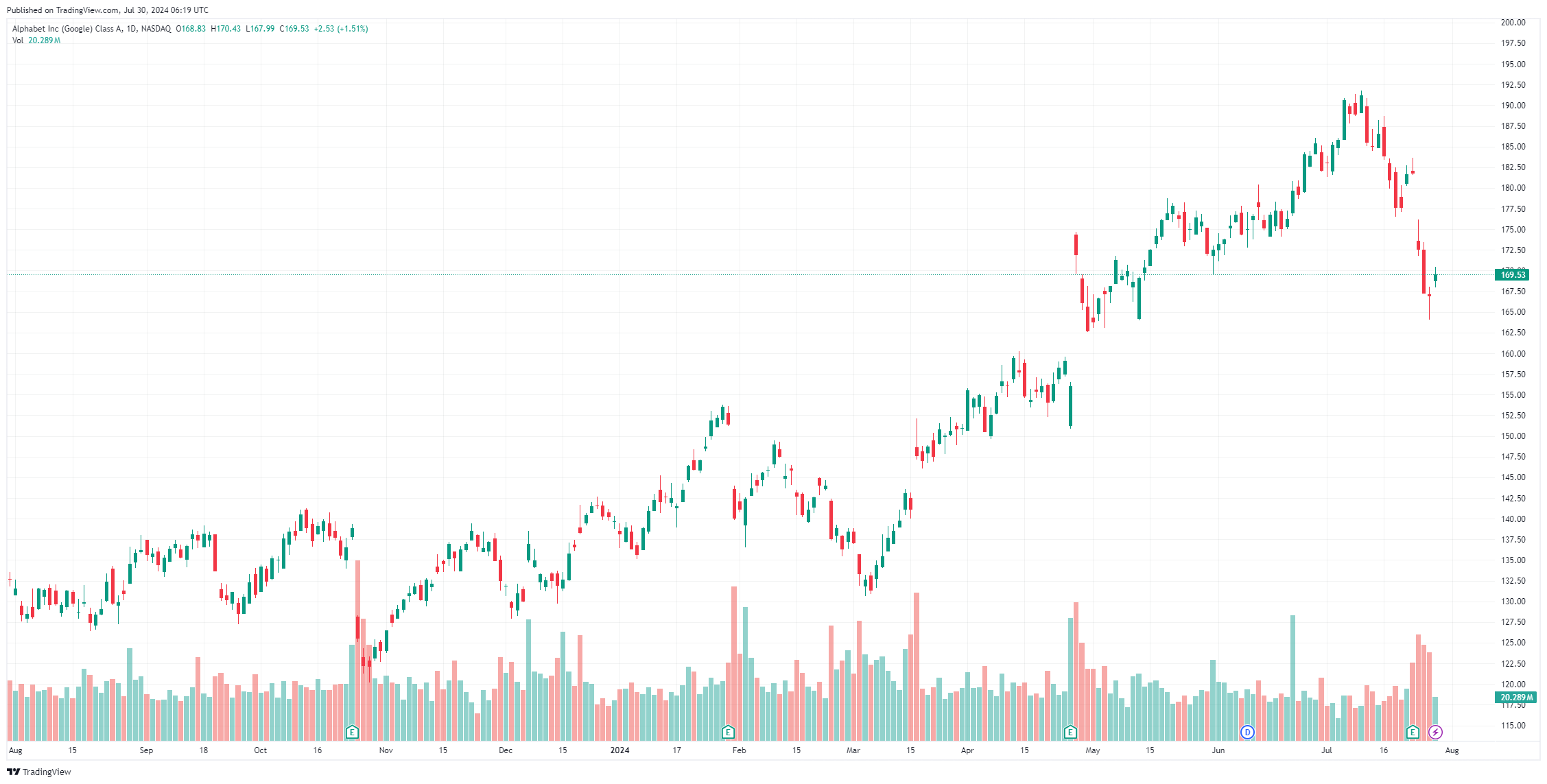
Task: Click the 200.00 level on price scale
Action: tap(1513, 23)
